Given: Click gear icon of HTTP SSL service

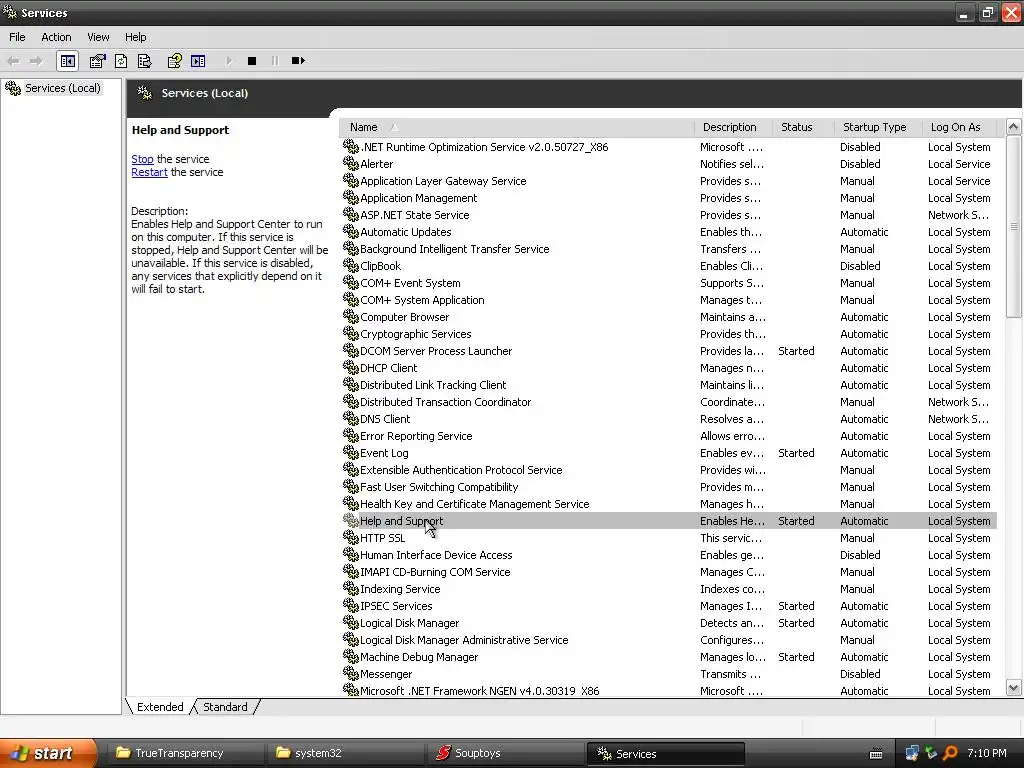Looking at the screenshot, I should pyautogui.click(x=351, y=537).
